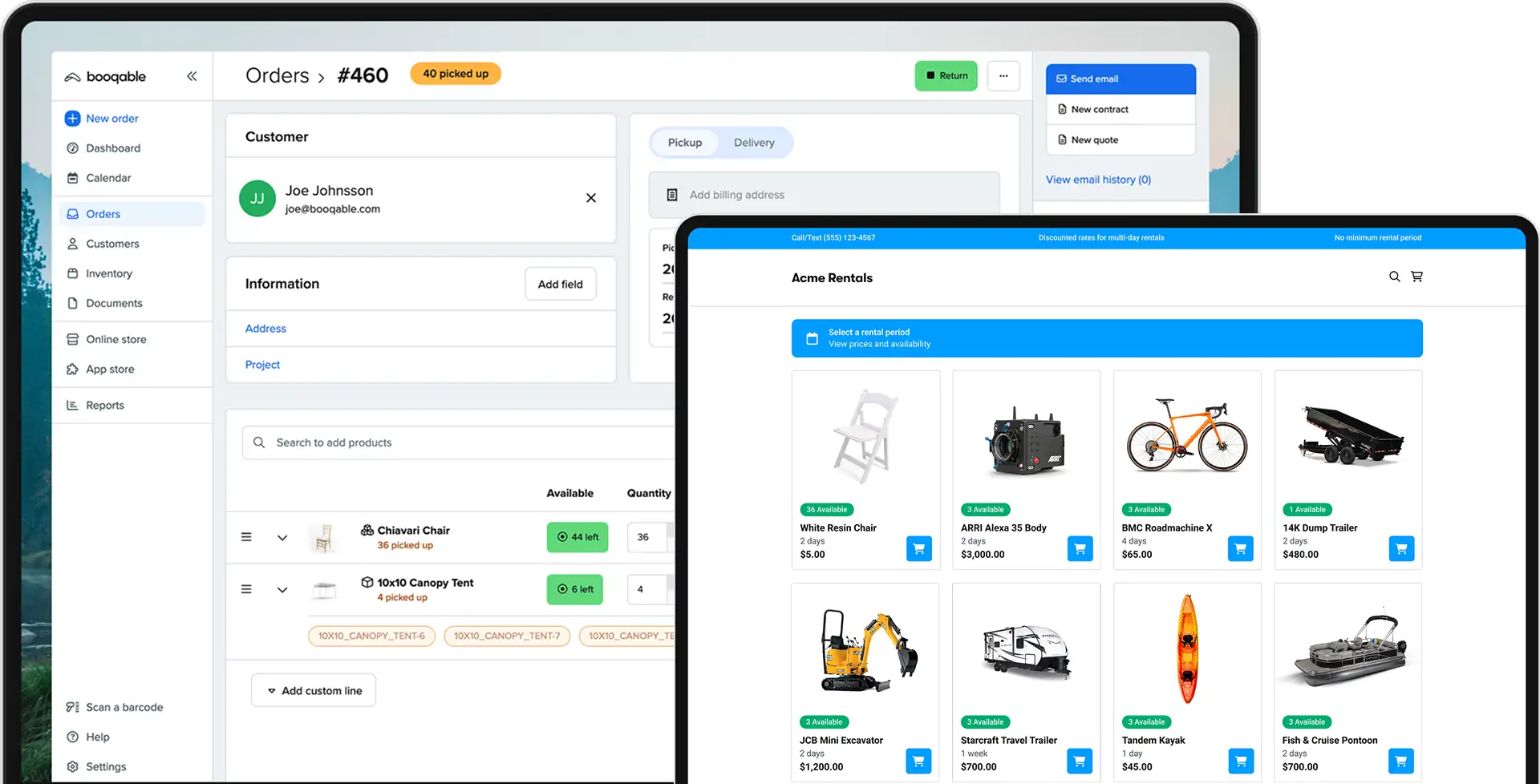Open Dashboard in the sidebar
The image size is (1540, 784).
coord(113,148)
